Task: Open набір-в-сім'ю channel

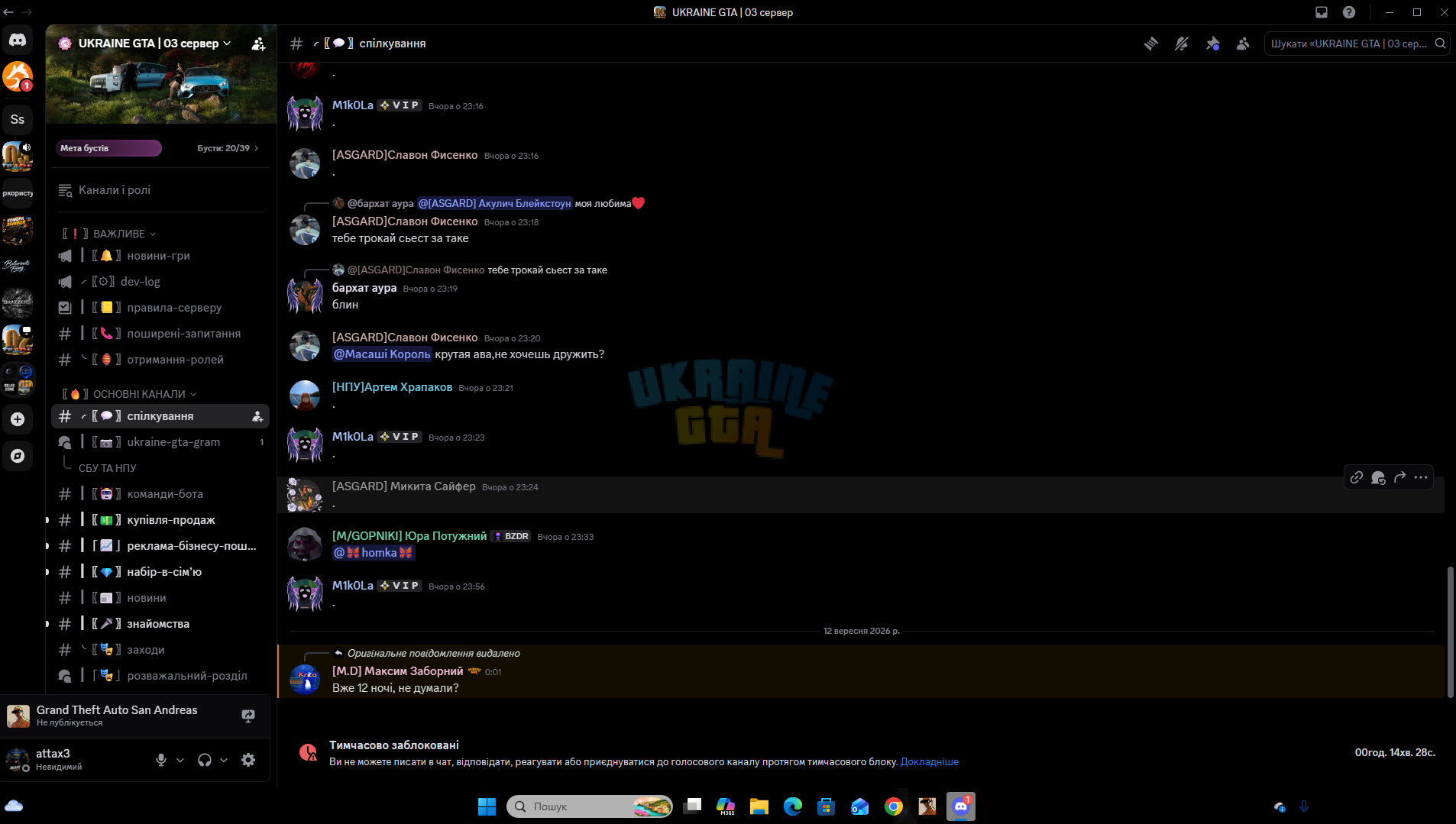Action: point(160,572)
